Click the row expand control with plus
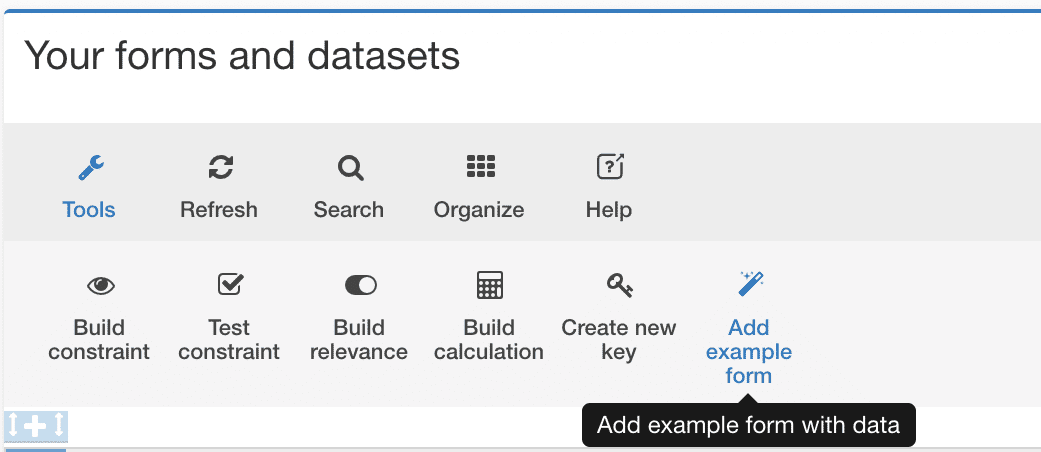1041x452 pixels. click(36, 425)
